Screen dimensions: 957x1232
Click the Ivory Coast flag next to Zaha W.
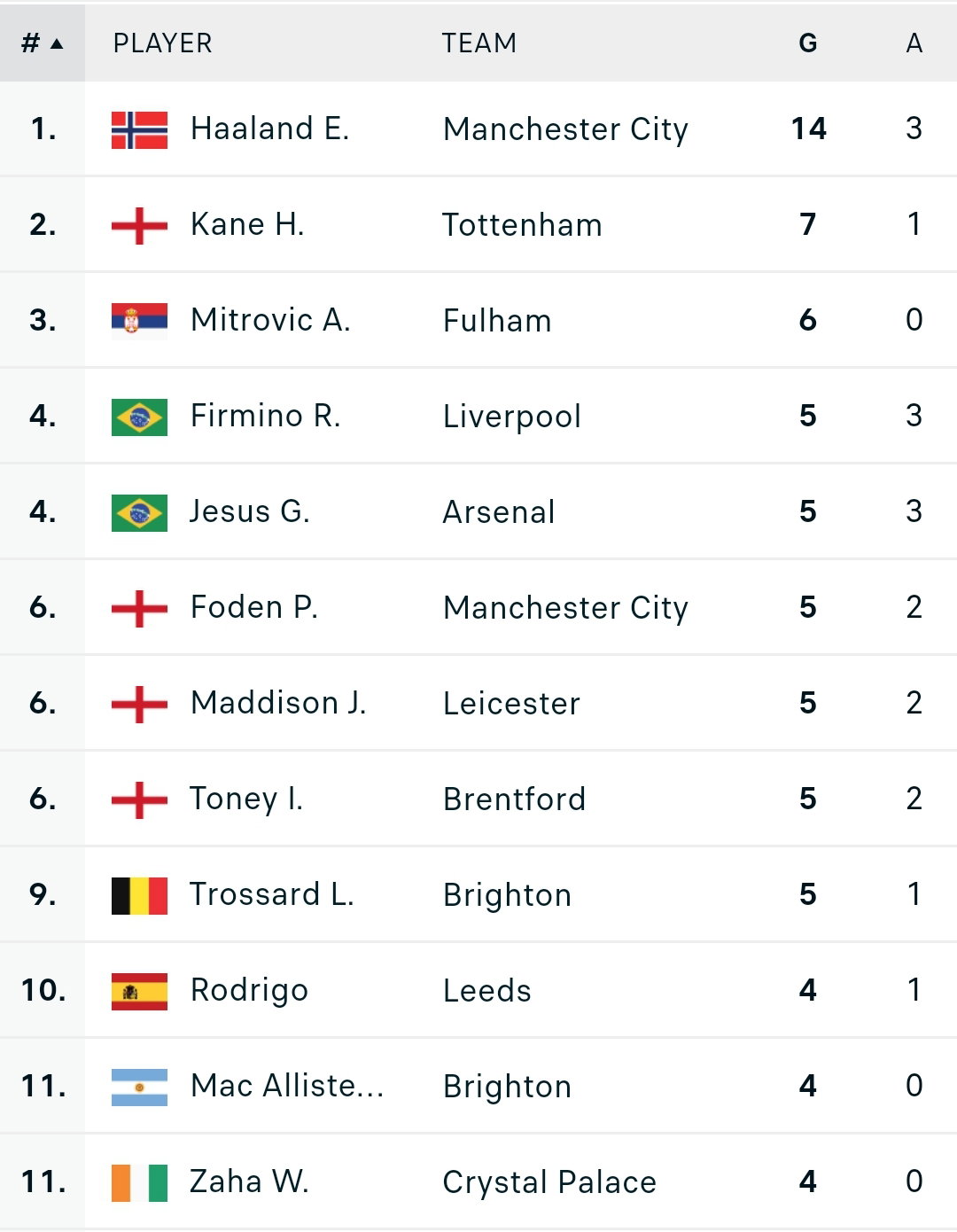139,1182
